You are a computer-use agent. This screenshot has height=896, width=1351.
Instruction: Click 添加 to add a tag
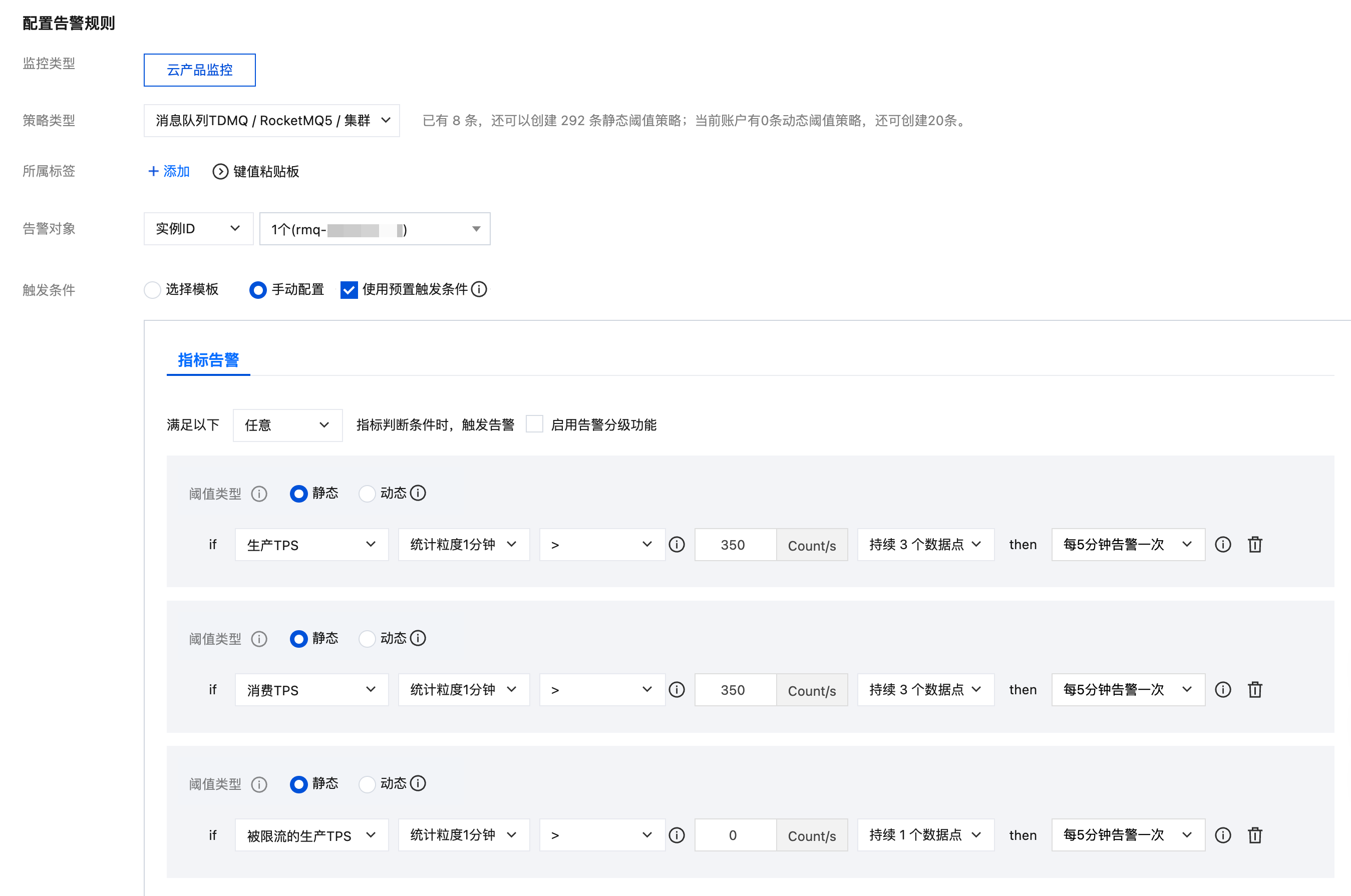[x=168, y=171]
